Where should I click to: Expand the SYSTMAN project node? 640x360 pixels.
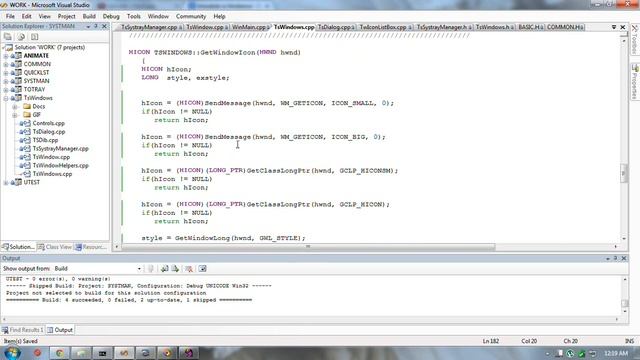6,81
